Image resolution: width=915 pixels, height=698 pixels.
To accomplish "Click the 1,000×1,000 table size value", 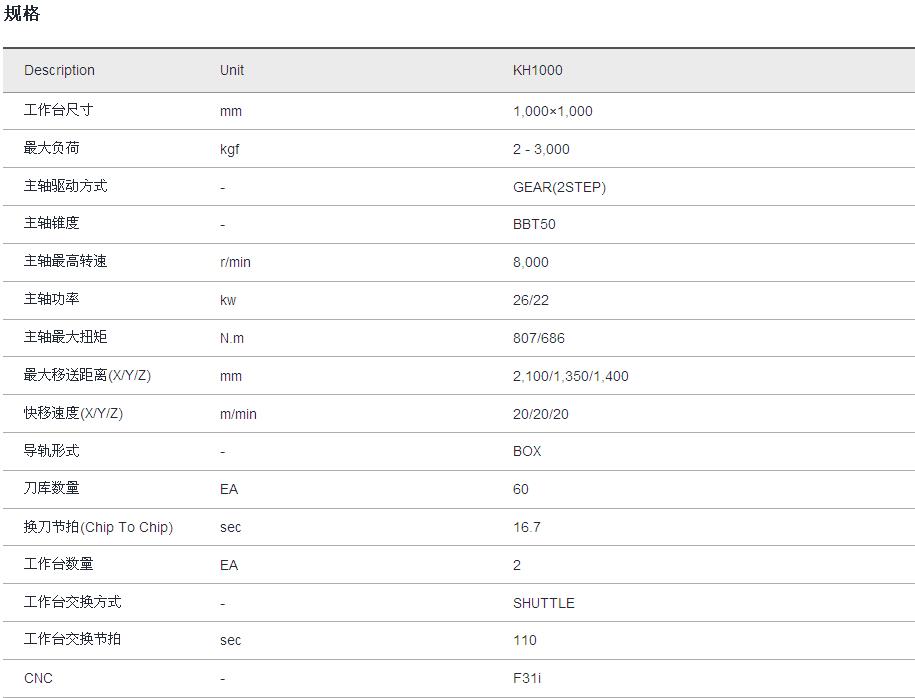I will pos(552,111).
